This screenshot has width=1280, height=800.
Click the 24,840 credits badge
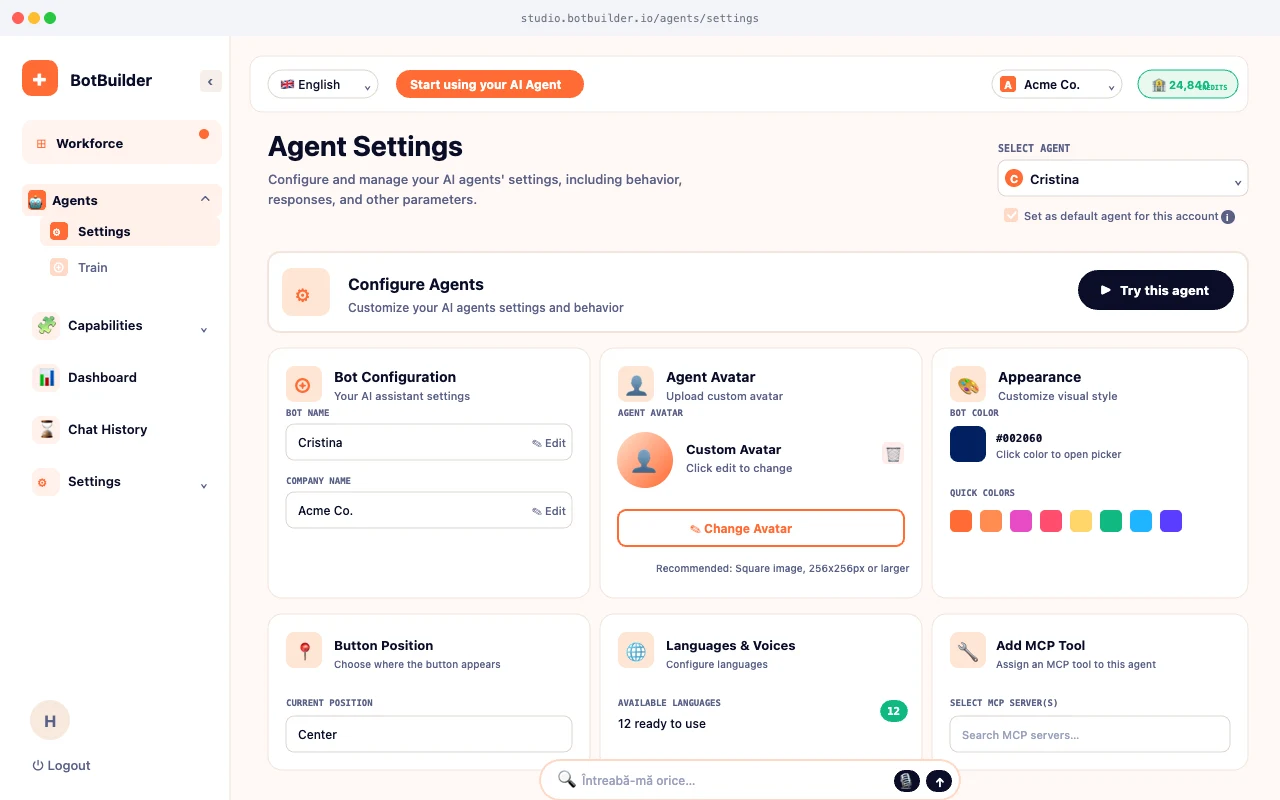1188,85
